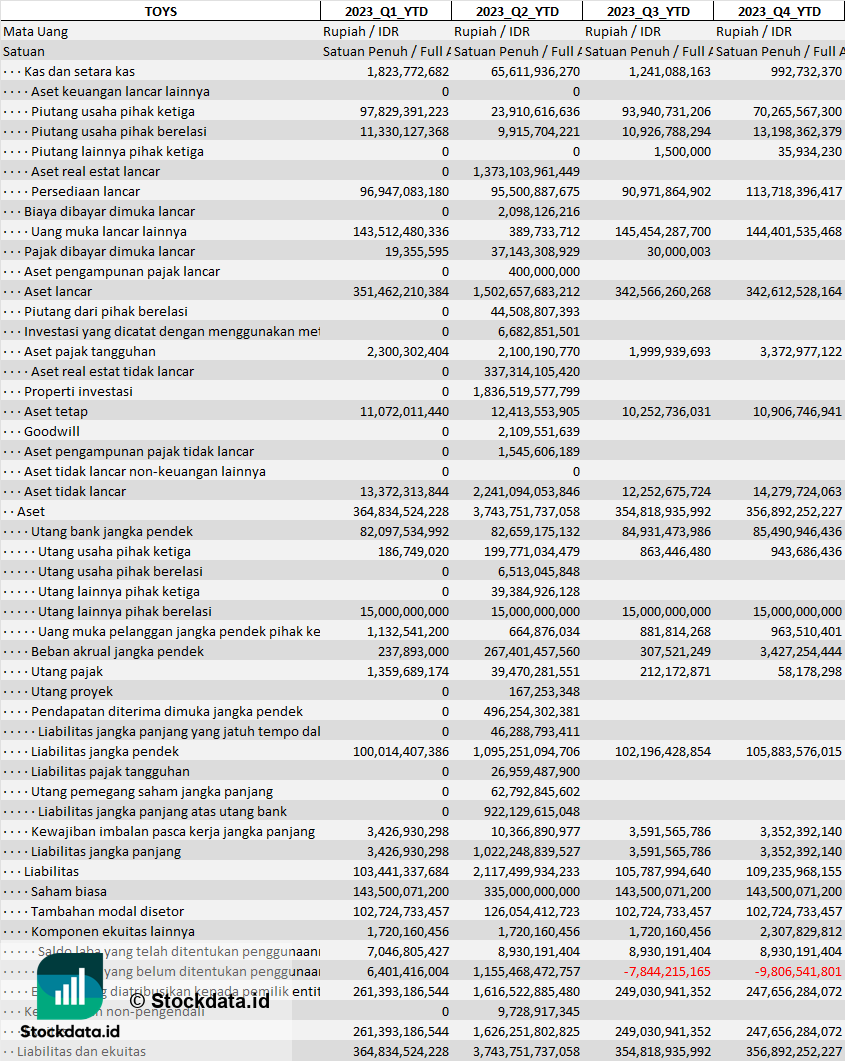Select Aset real estat lancar label

point(95,171)
